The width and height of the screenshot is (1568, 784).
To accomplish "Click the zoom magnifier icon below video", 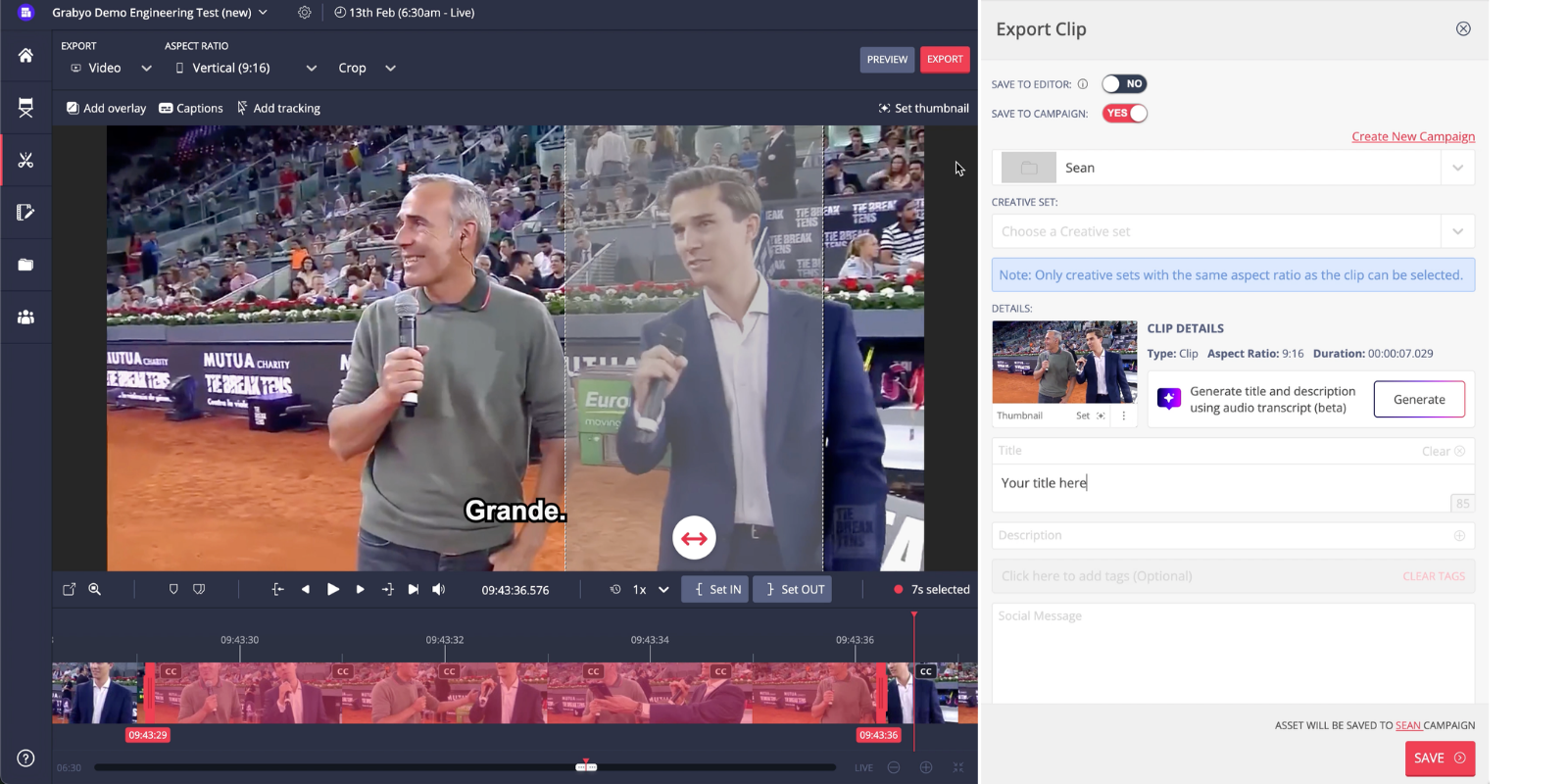I will 95,589.
